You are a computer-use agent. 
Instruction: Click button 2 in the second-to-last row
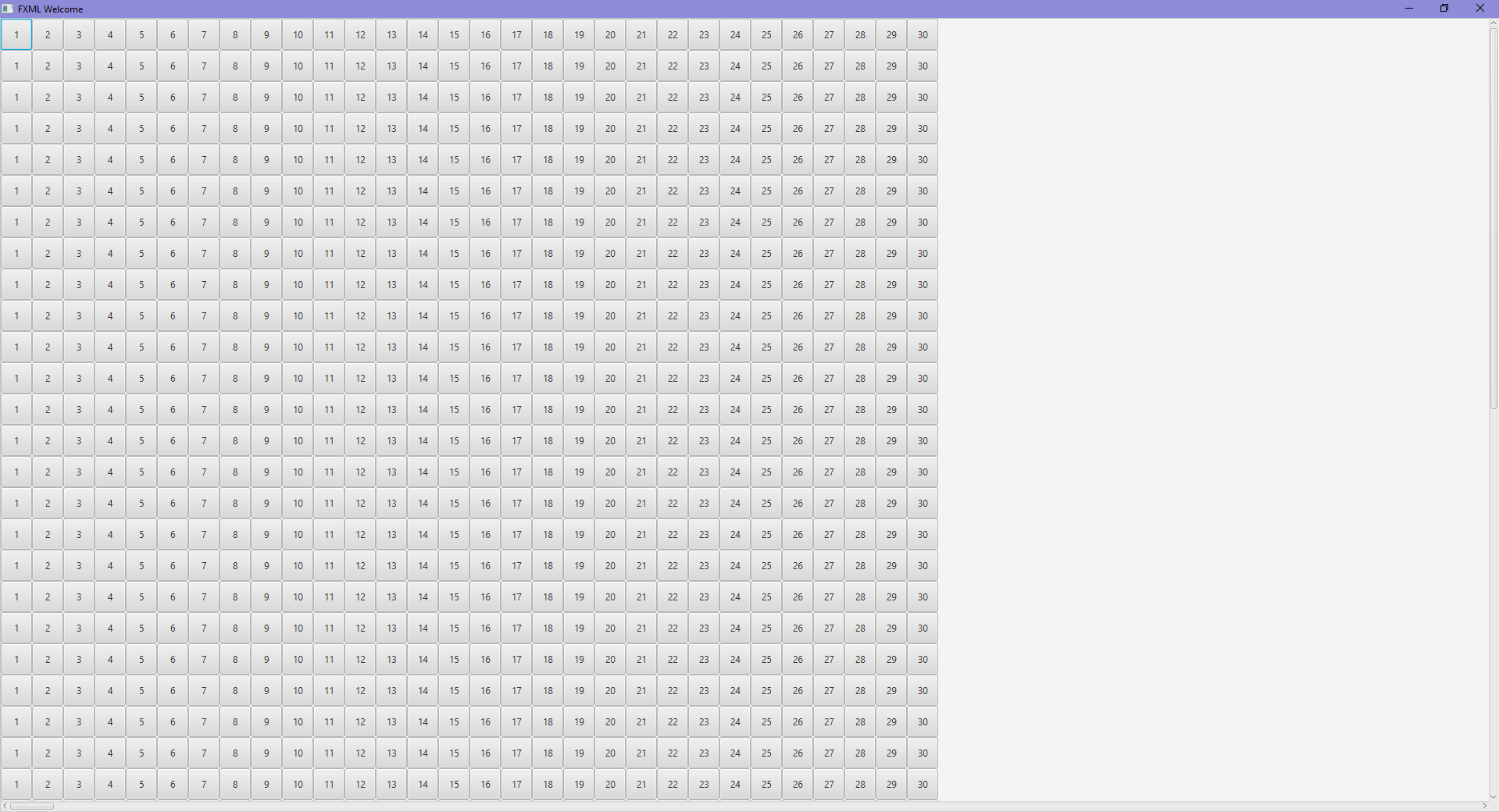pyautogui.click(x=48, y=753)
